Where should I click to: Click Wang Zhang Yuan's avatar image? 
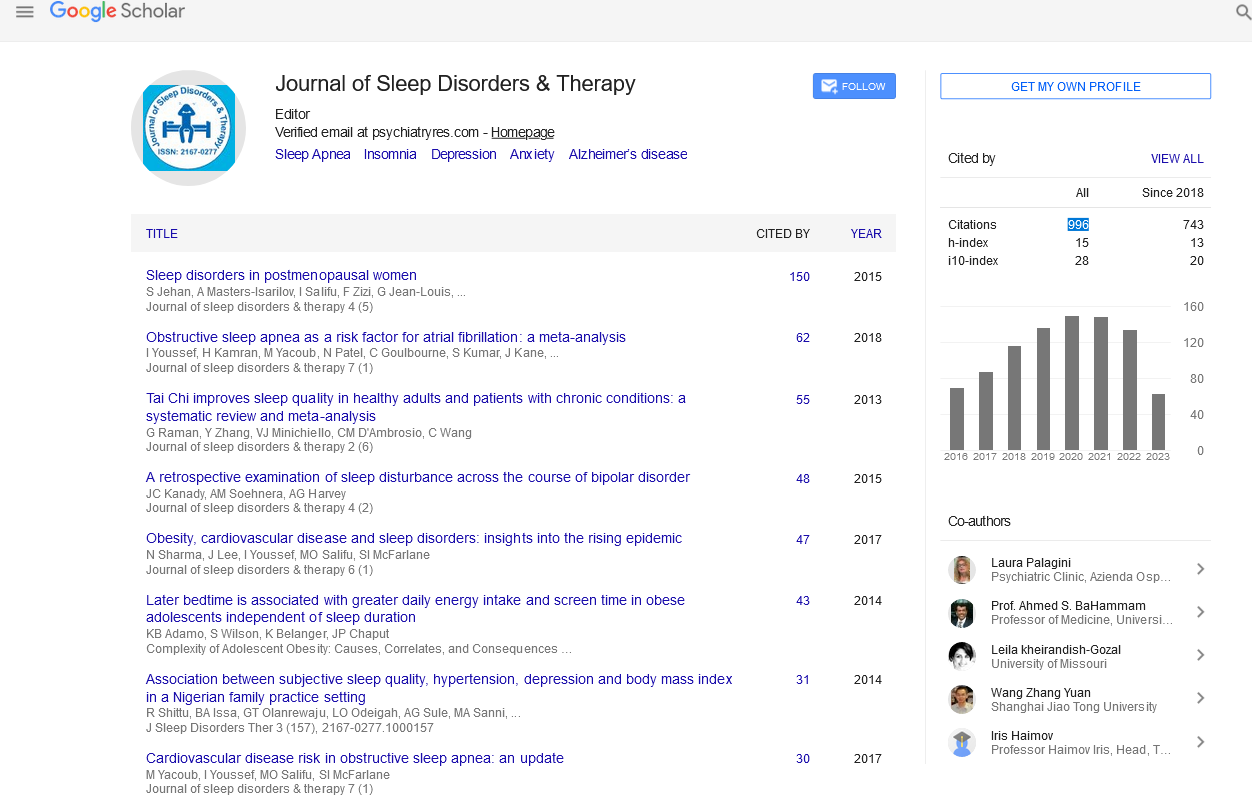coord(962,699)
